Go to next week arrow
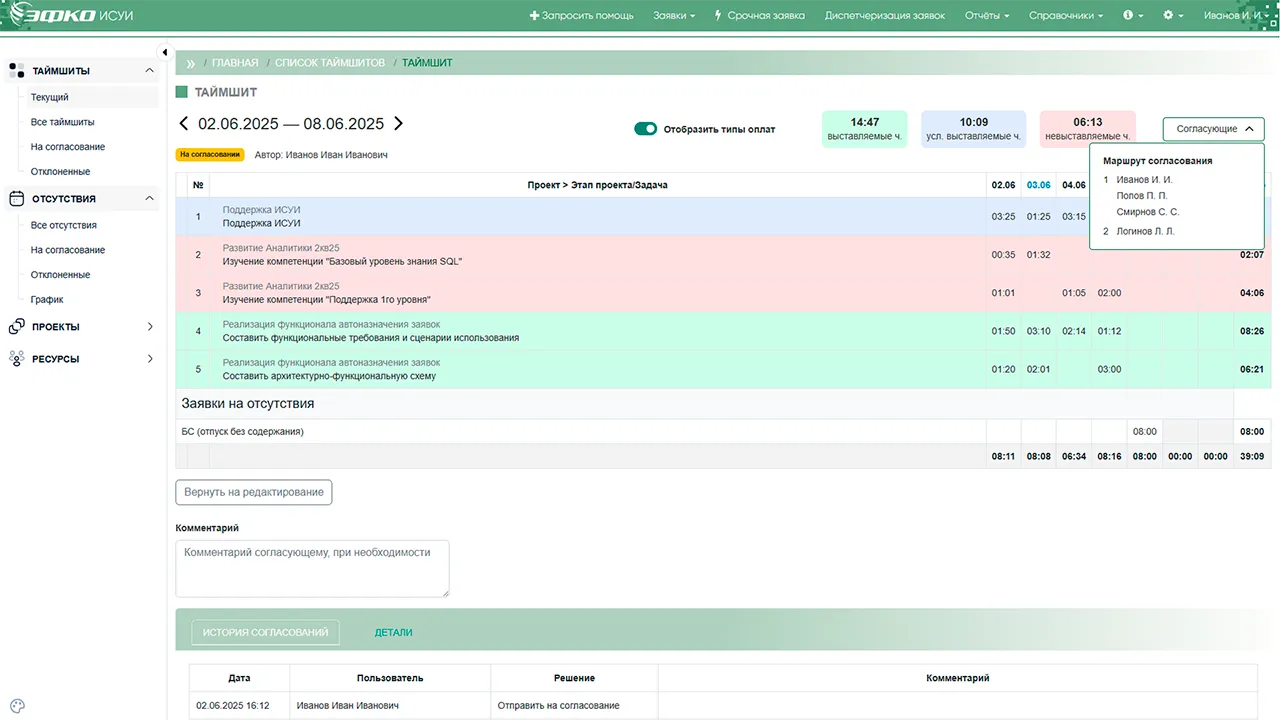 (x=398, y=124)
